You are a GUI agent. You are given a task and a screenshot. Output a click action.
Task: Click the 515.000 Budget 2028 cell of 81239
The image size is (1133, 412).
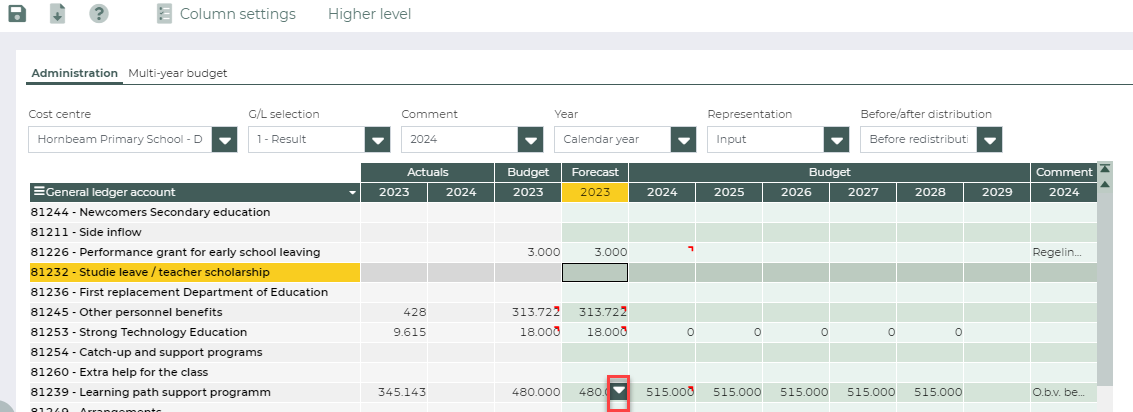[x=930, y=392]
